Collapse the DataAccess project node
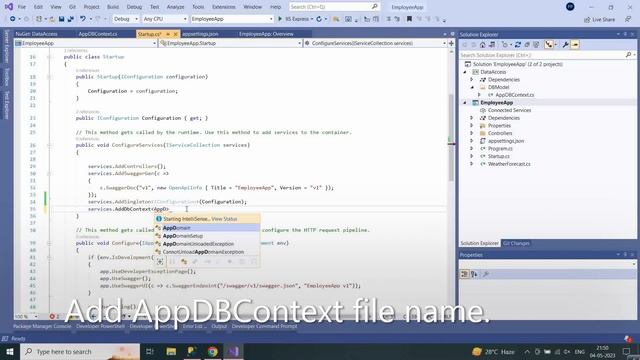This screenshot has height=360, width=640. pos(465,72)
